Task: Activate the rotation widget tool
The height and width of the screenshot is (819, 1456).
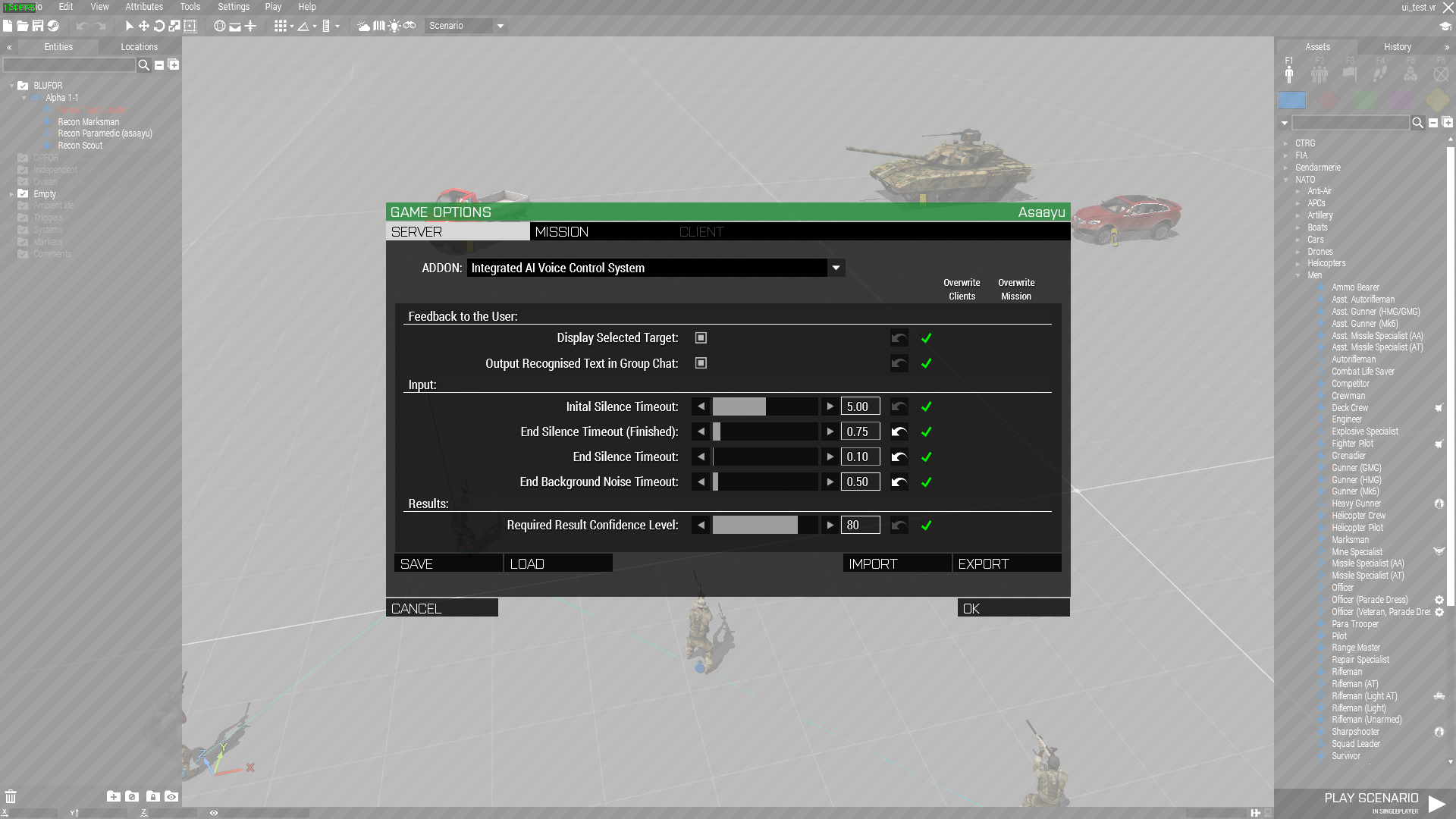Action: coord(159,26)
